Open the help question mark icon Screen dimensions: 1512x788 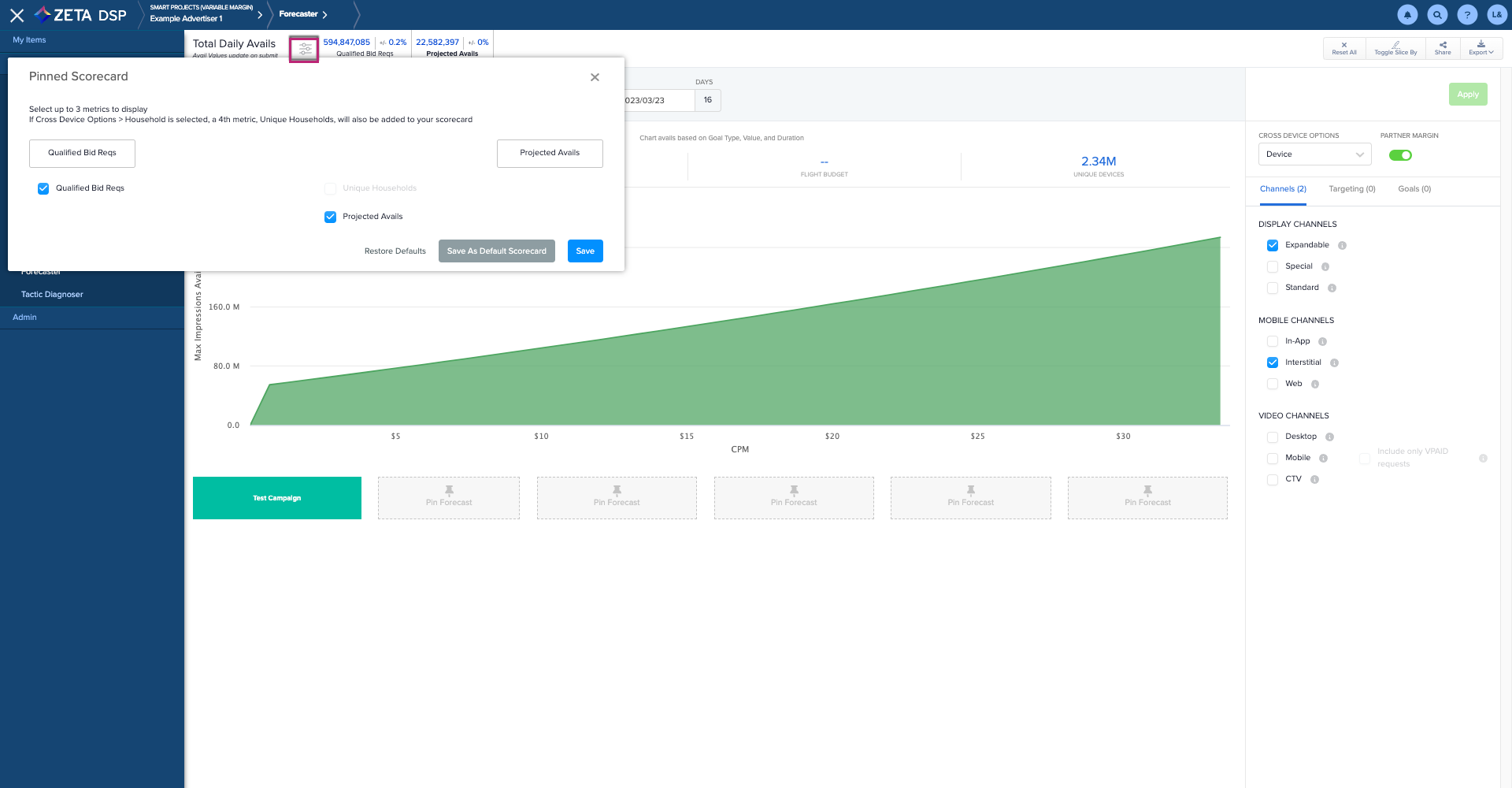[1467, 14]
